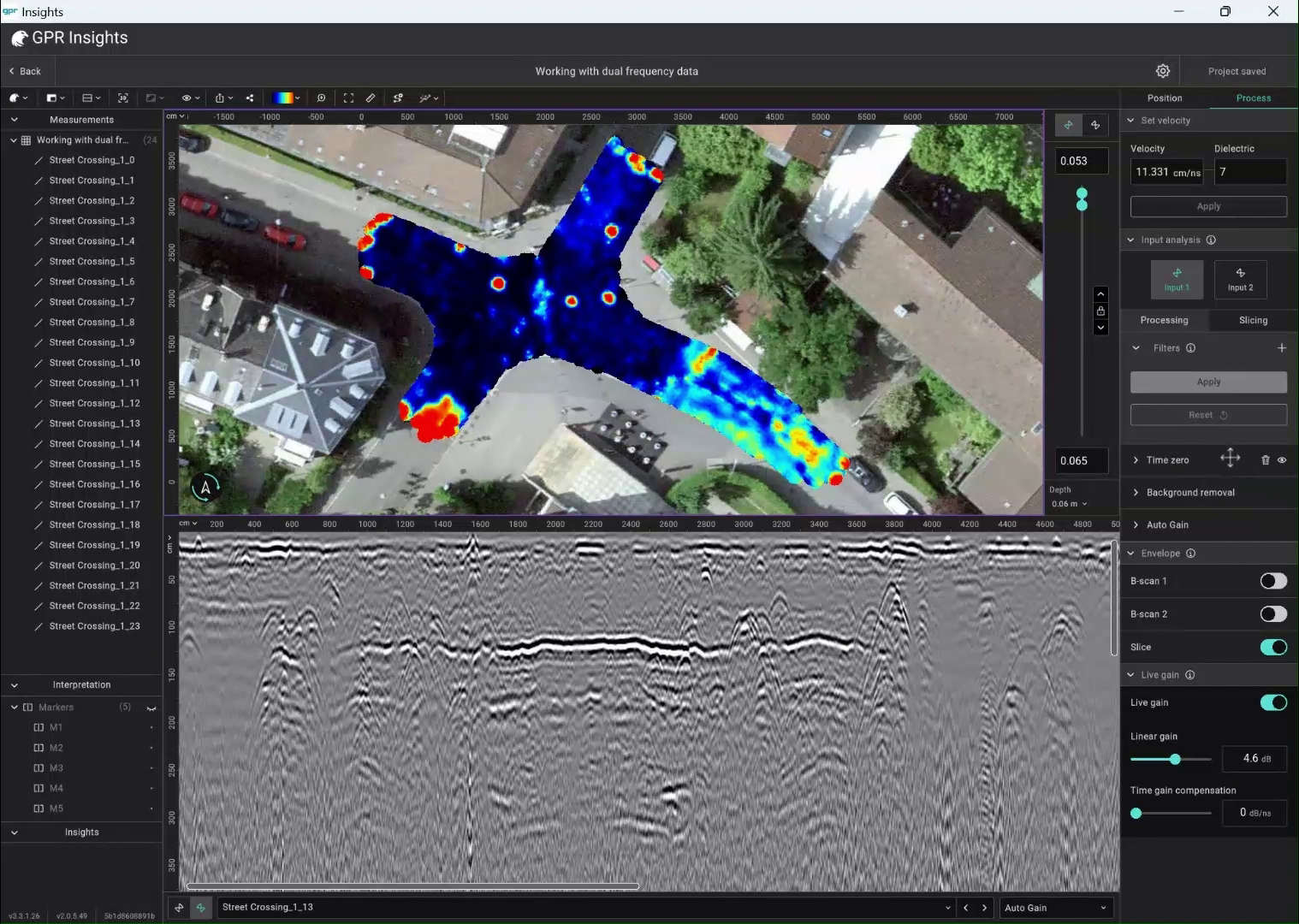Open the Auto Gain dropdown at bottom
The image size is (1299, 924).
(1056, 907)
